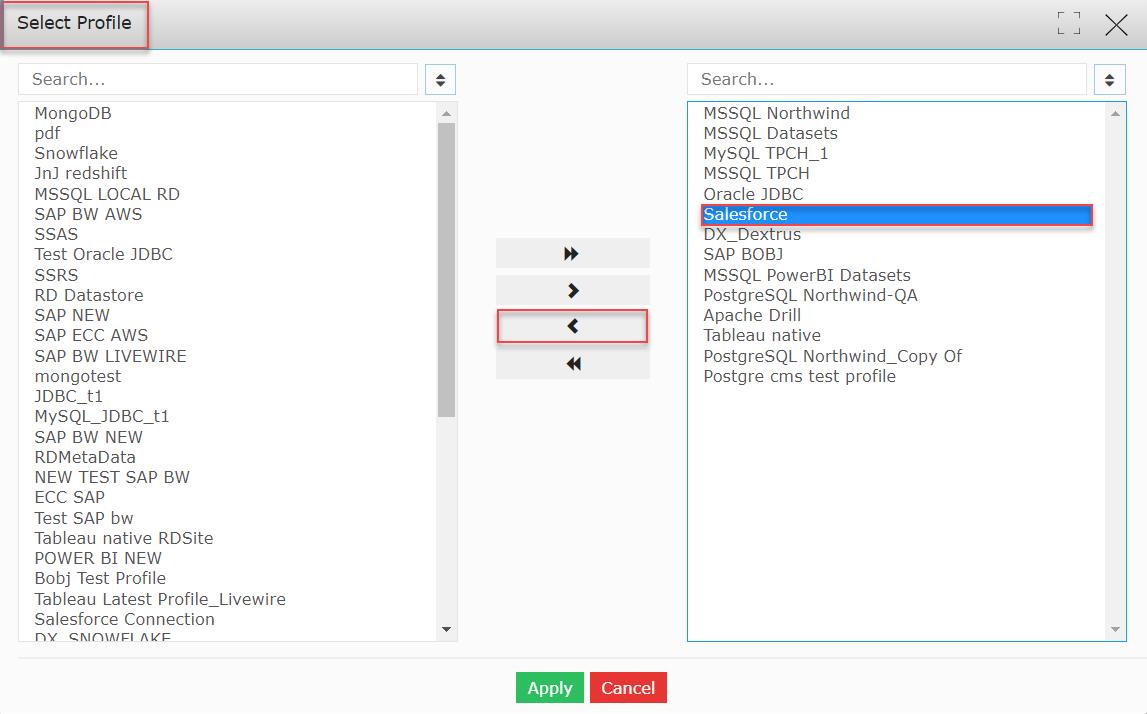This screenshot has width=1147, height=714.
Task: Select PostgreSQL Northwind-QA profile
Action: 810,295
